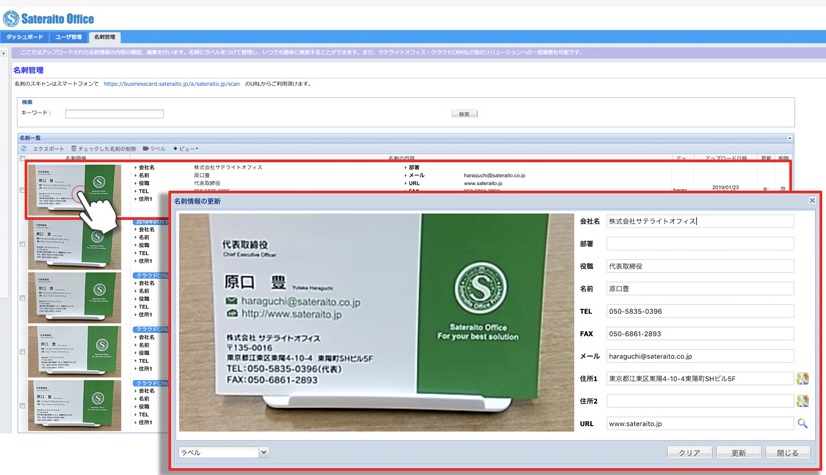The image size is (826, 475).
Task: Refresh the business card list
Action: click(24, 149)
